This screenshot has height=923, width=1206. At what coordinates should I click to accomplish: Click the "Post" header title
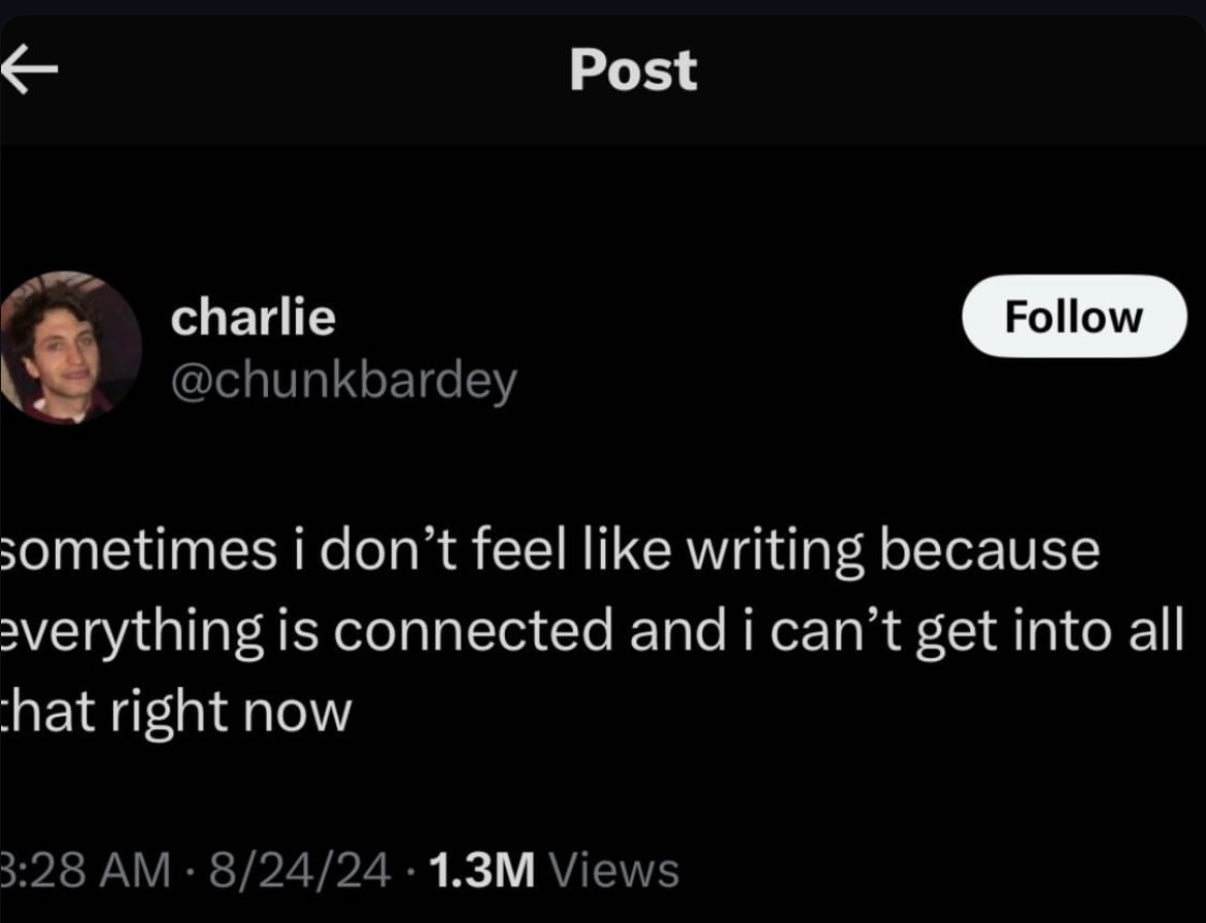pyautogui.click(x=633, y=71)
